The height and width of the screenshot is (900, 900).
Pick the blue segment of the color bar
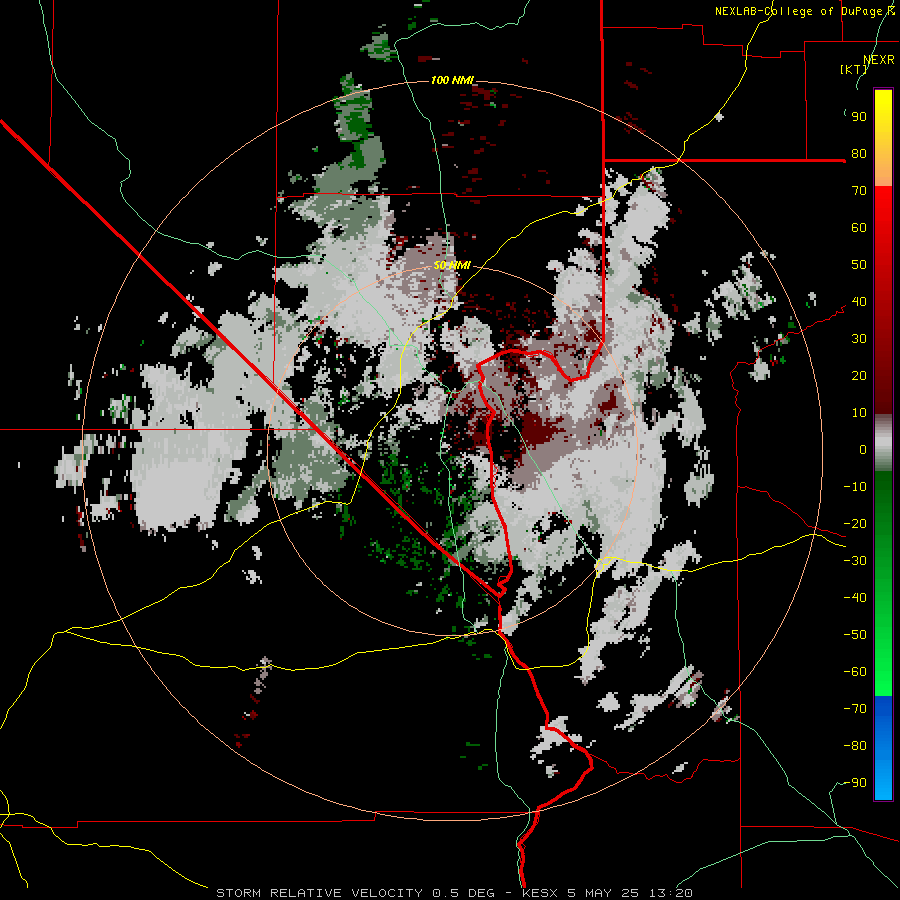(883, 748)
